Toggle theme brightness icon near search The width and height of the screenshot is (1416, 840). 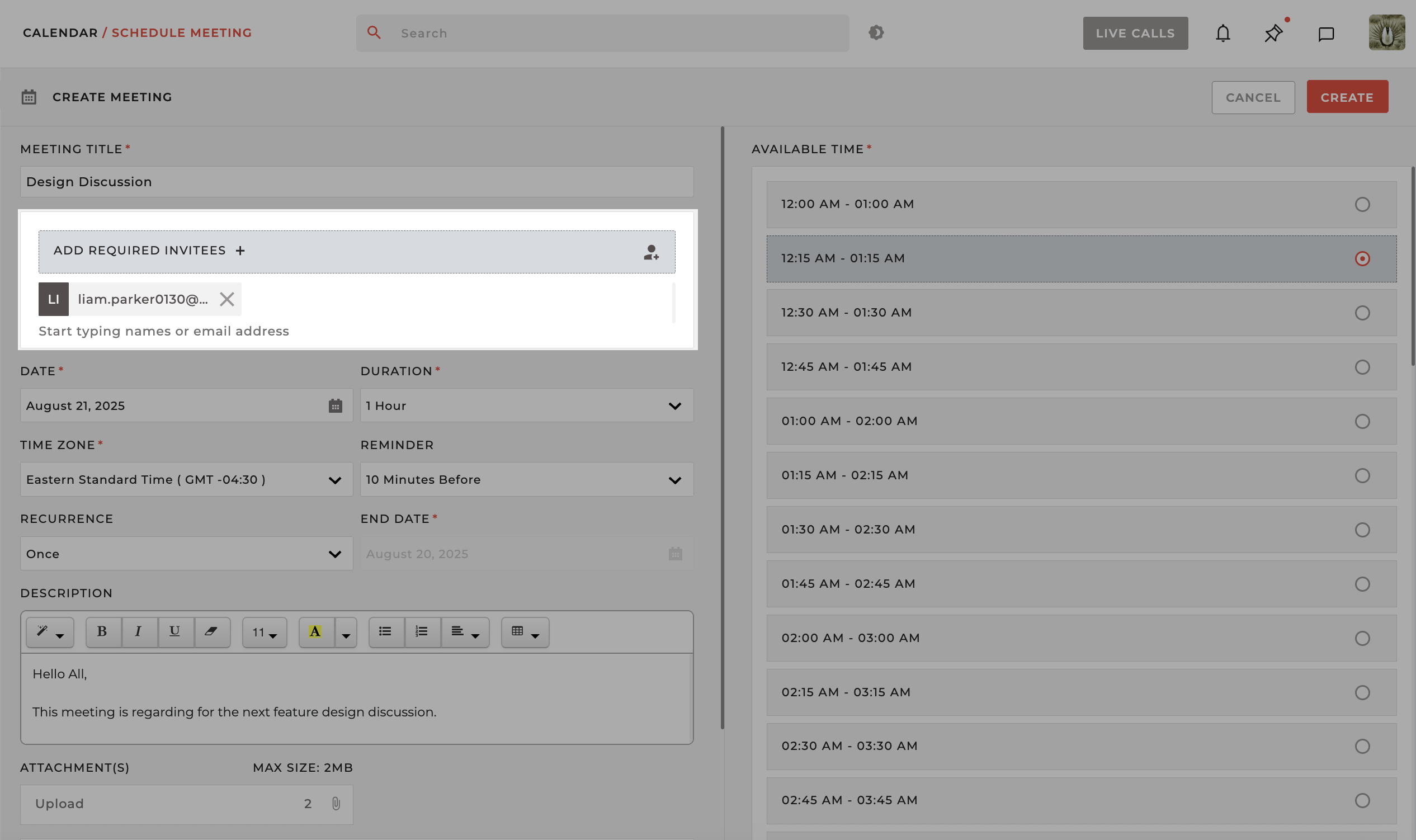point(876,33)
